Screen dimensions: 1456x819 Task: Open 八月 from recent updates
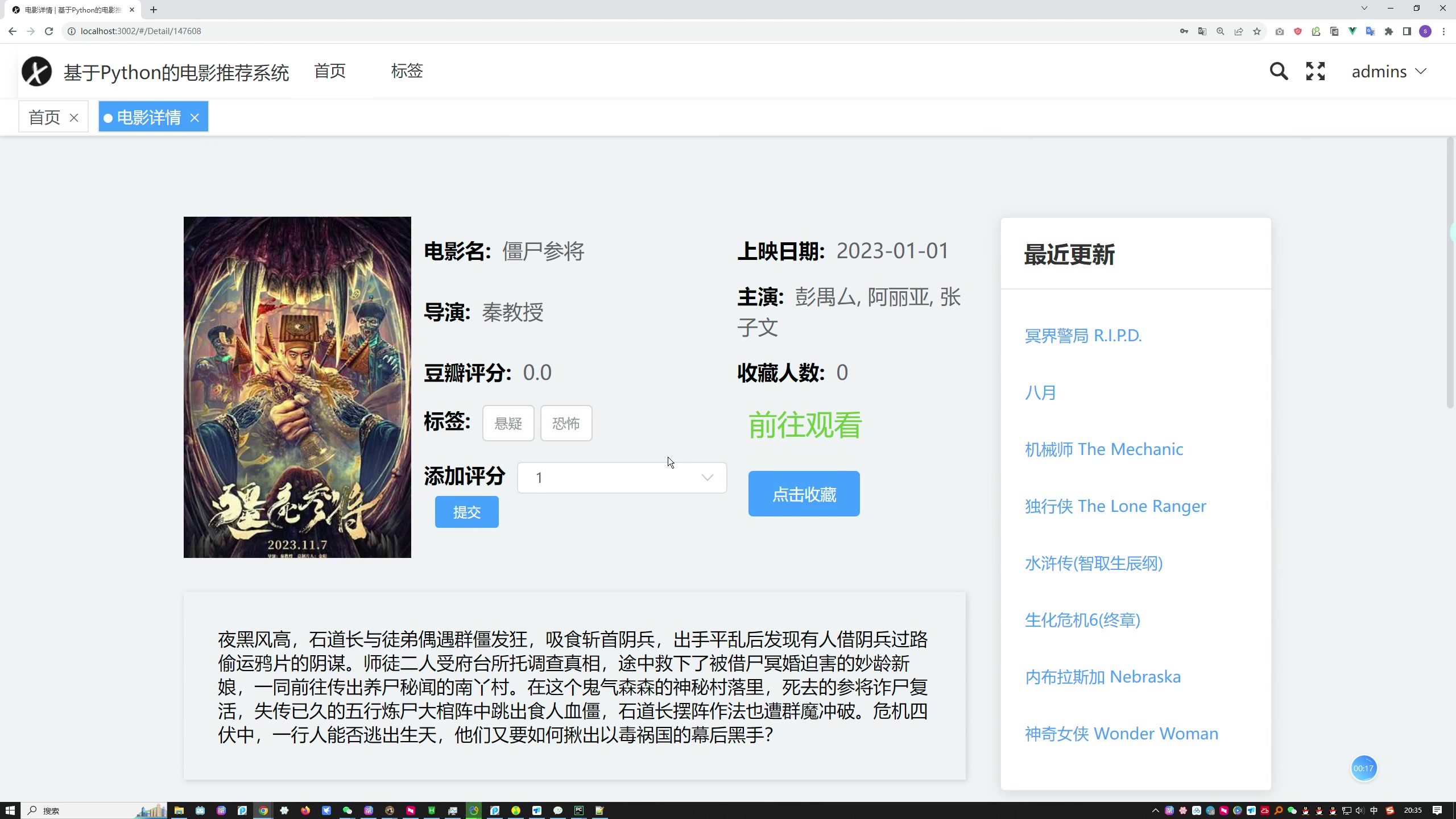pyautogui.click(x=1040, y=392)
